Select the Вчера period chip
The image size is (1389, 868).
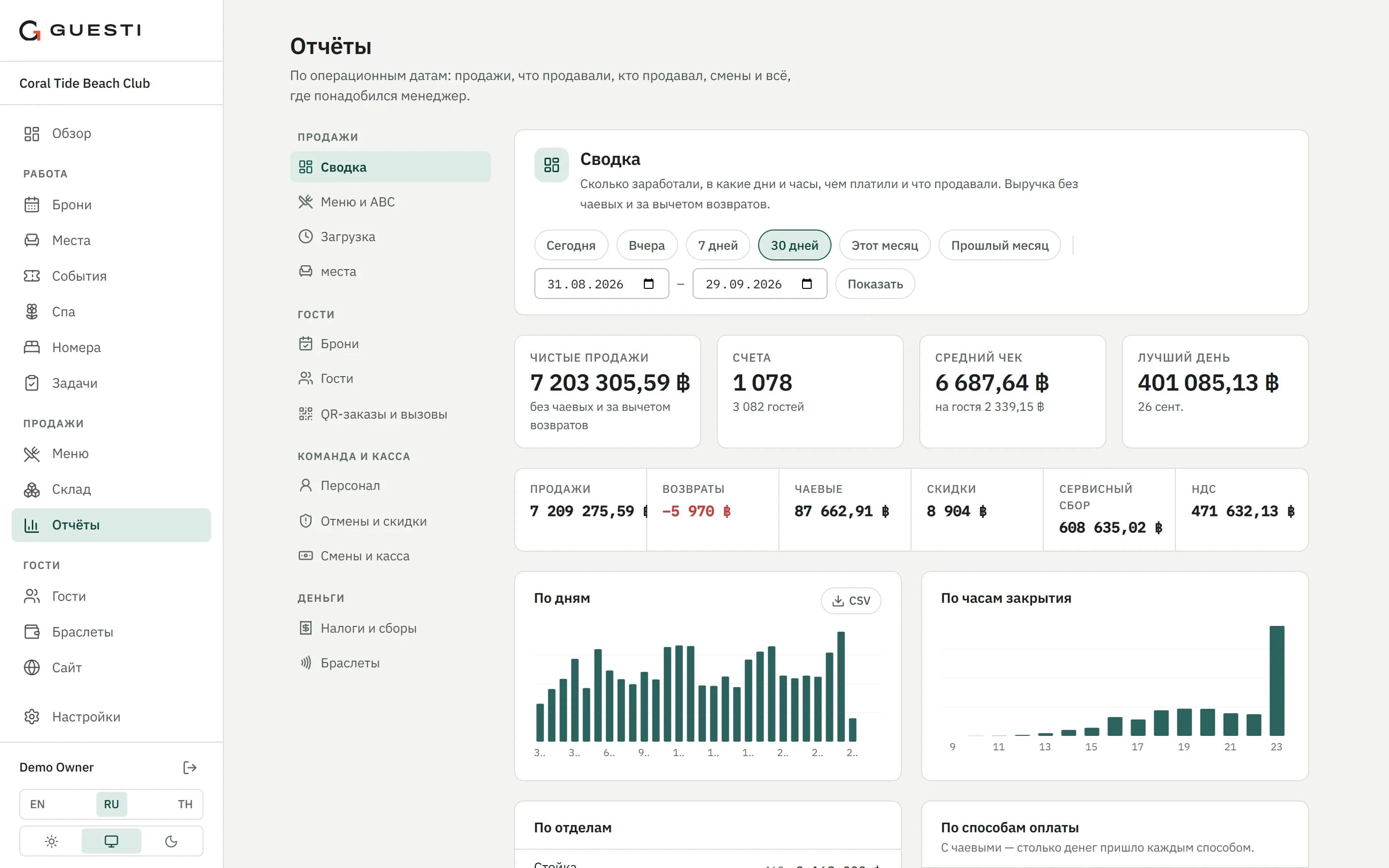[647, 245]
